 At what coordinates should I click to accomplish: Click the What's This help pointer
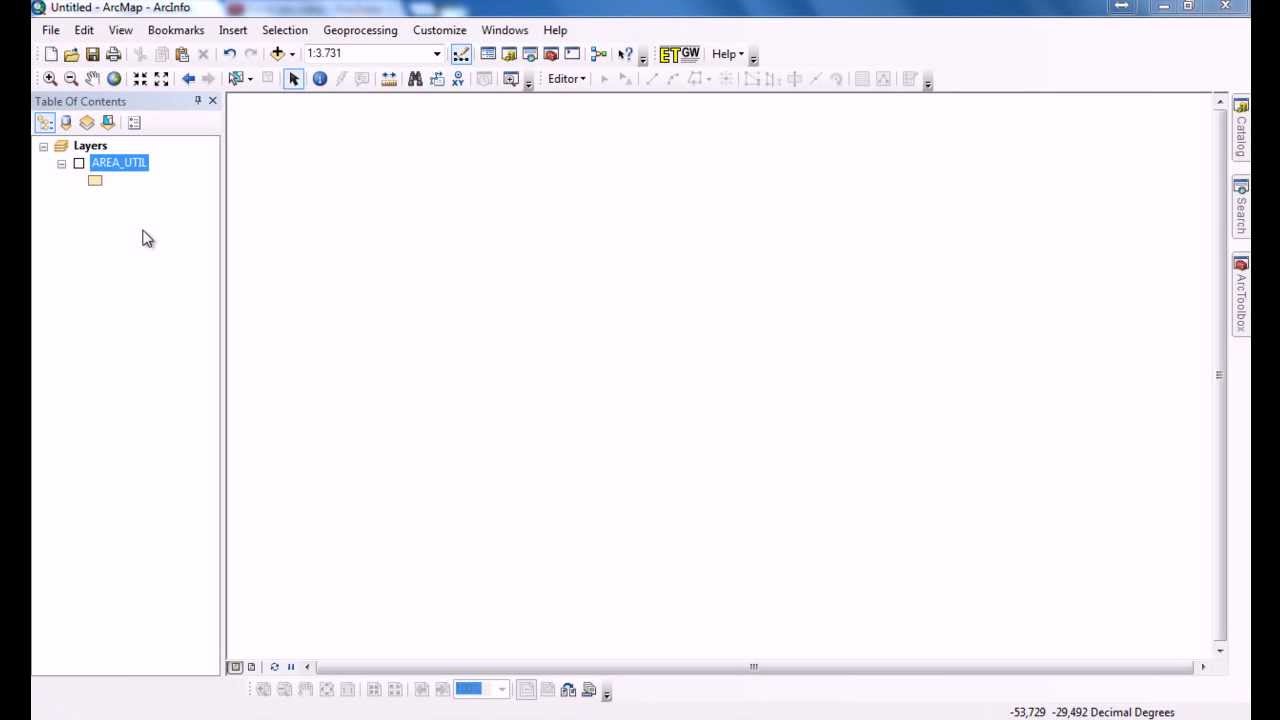(625, 54)
